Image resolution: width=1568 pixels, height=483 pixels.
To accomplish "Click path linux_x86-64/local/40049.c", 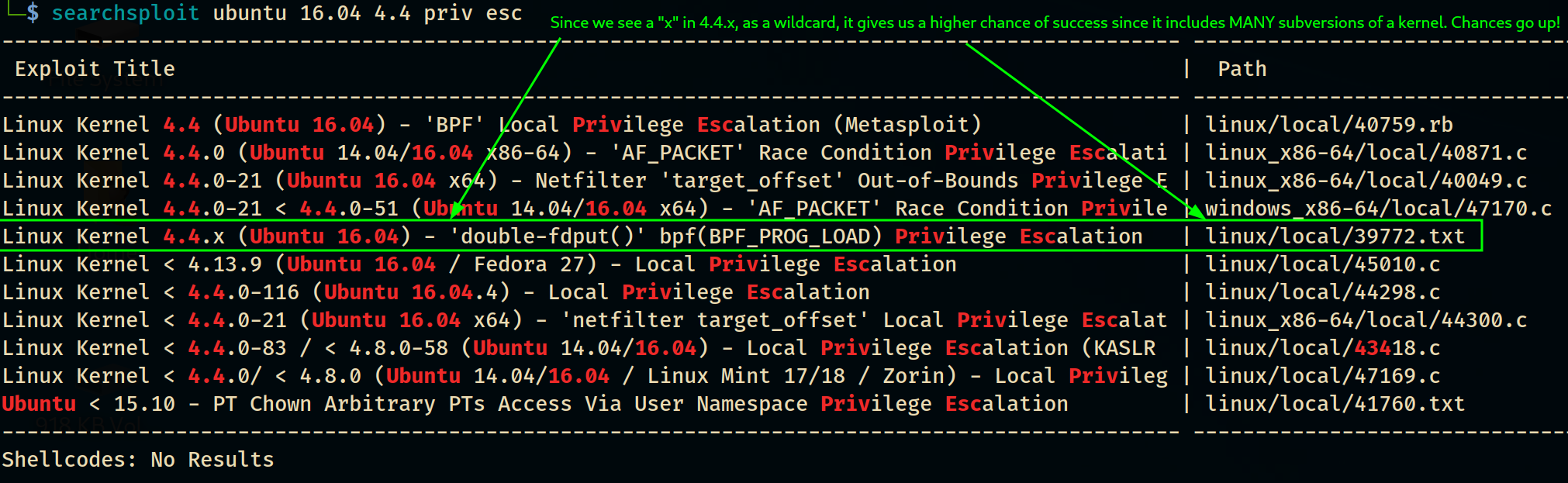I will [1366, 181].
